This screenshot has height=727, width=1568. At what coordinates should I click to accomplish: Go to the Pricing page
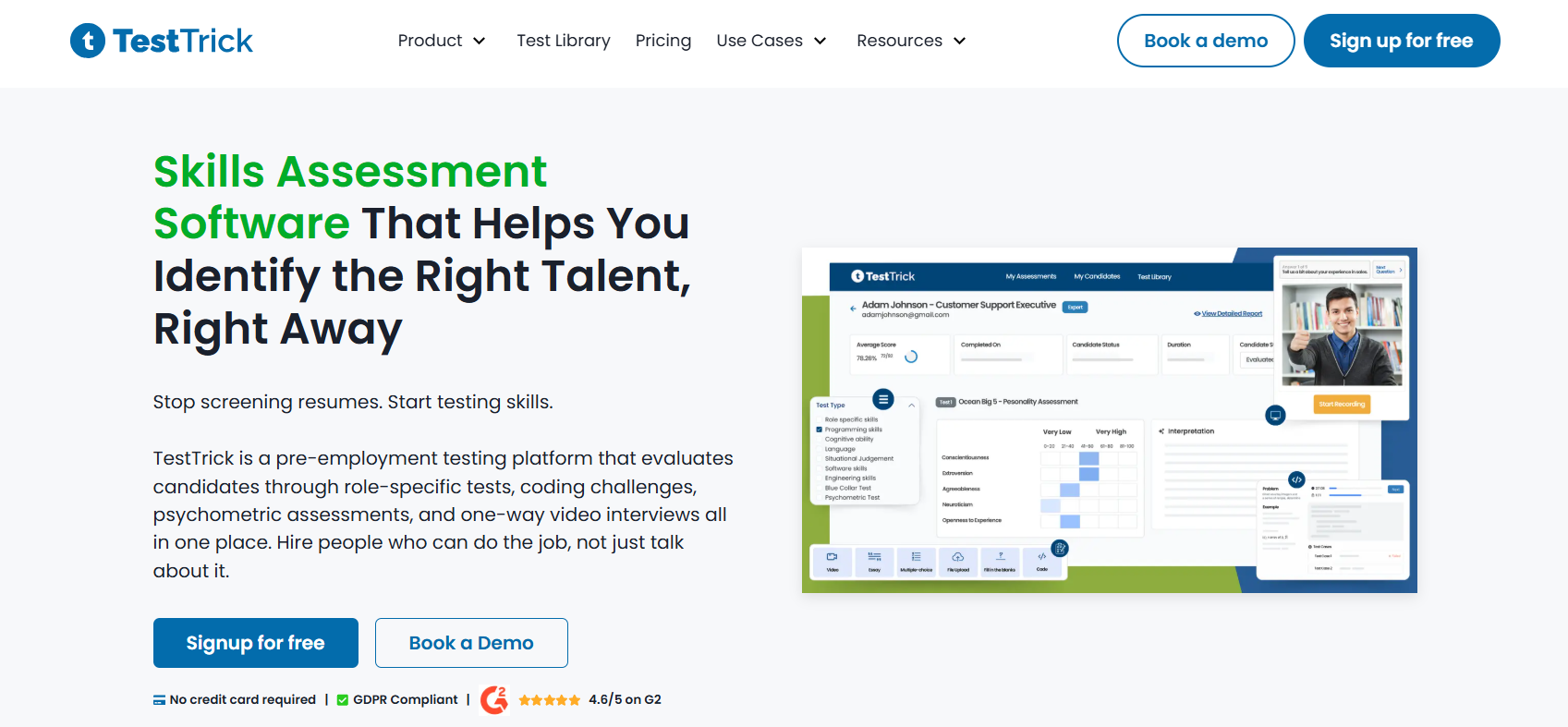click(x=663, y=41)
